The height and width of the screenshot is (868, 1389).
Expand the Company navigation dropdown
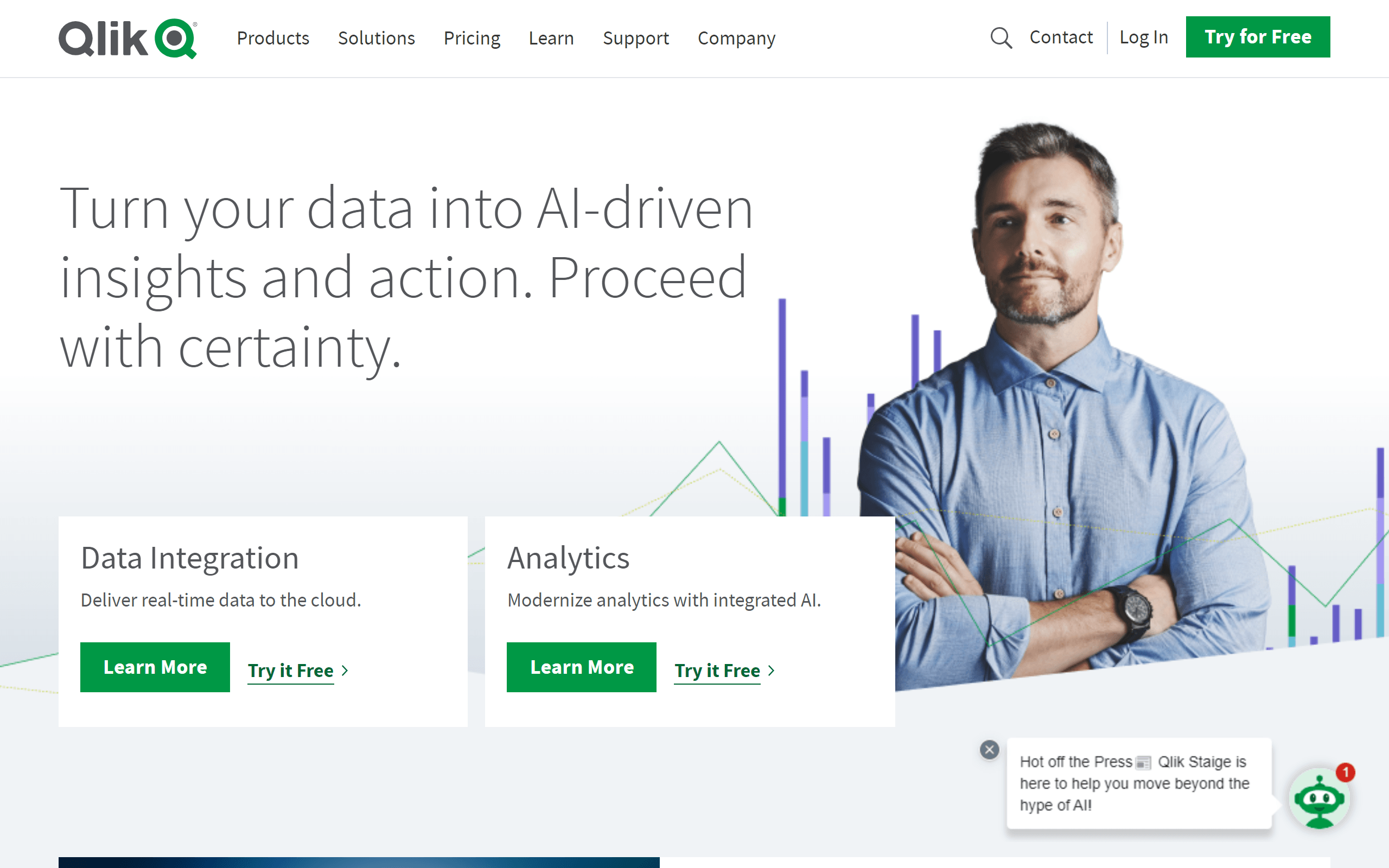737,38
